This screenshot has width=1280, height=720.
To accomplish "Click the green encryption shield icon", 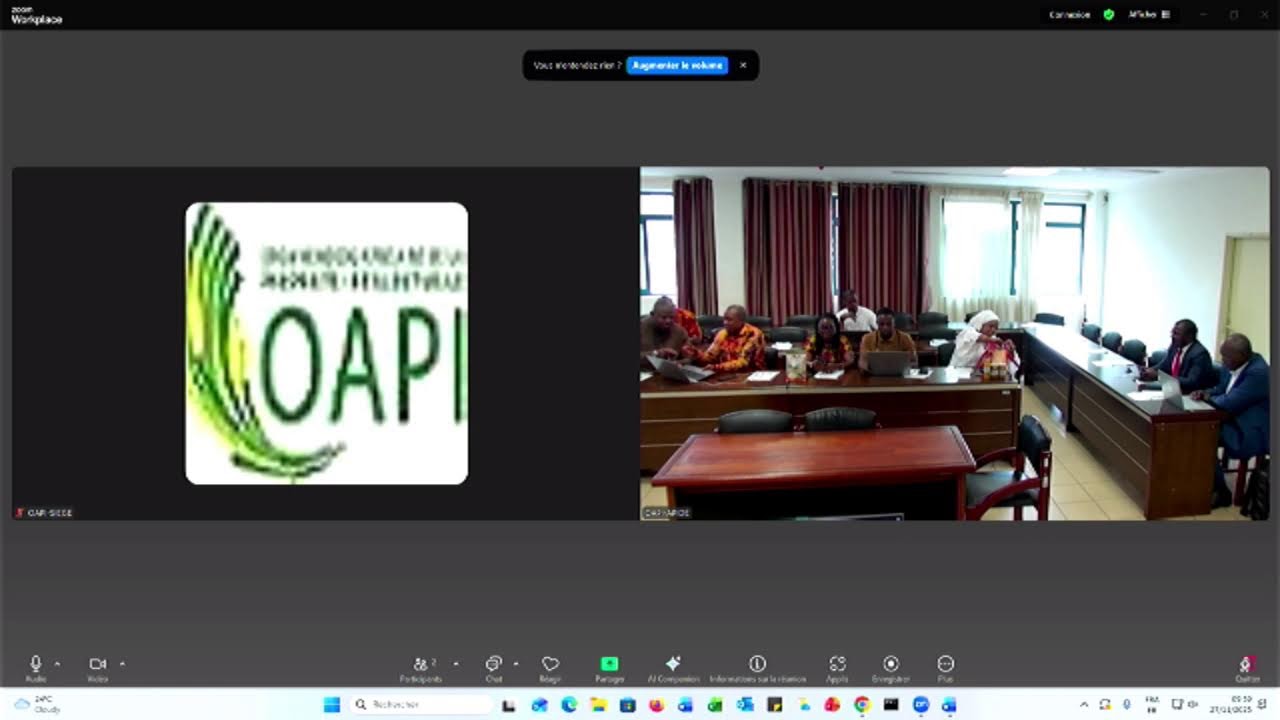I will pyautogui.click(x=1108, y=15).
